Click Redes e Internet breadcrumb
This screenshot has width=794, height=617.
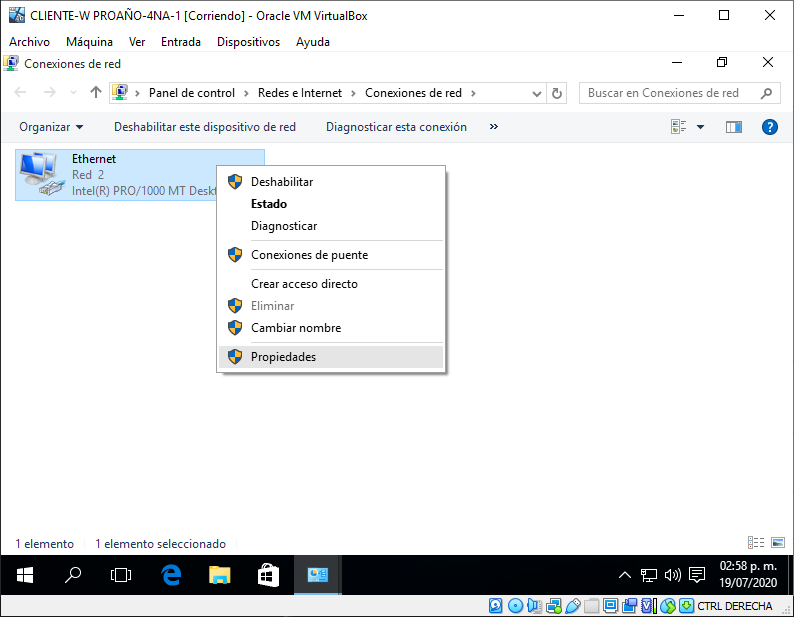pyautogui.click(x=300, y=93)
